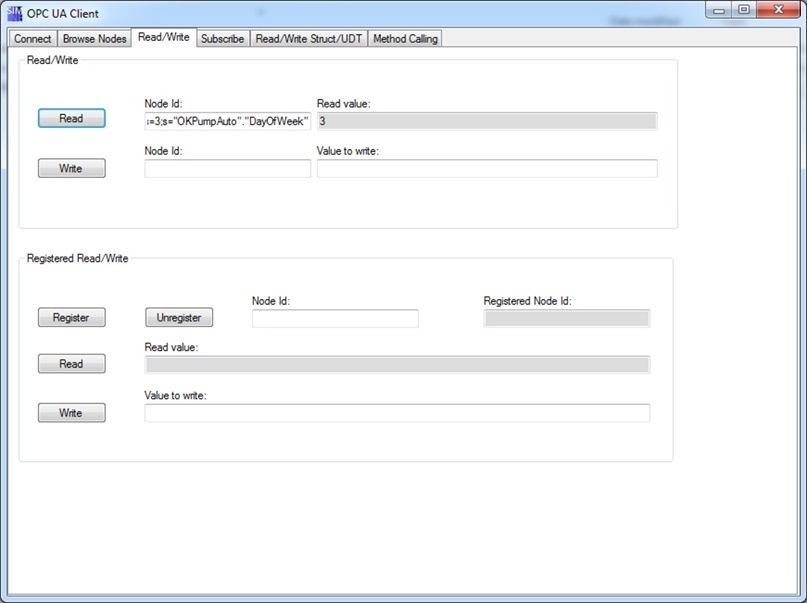The image size is (807, 603).
Task: Select the Read/Write tab
Action: [164, 37]
